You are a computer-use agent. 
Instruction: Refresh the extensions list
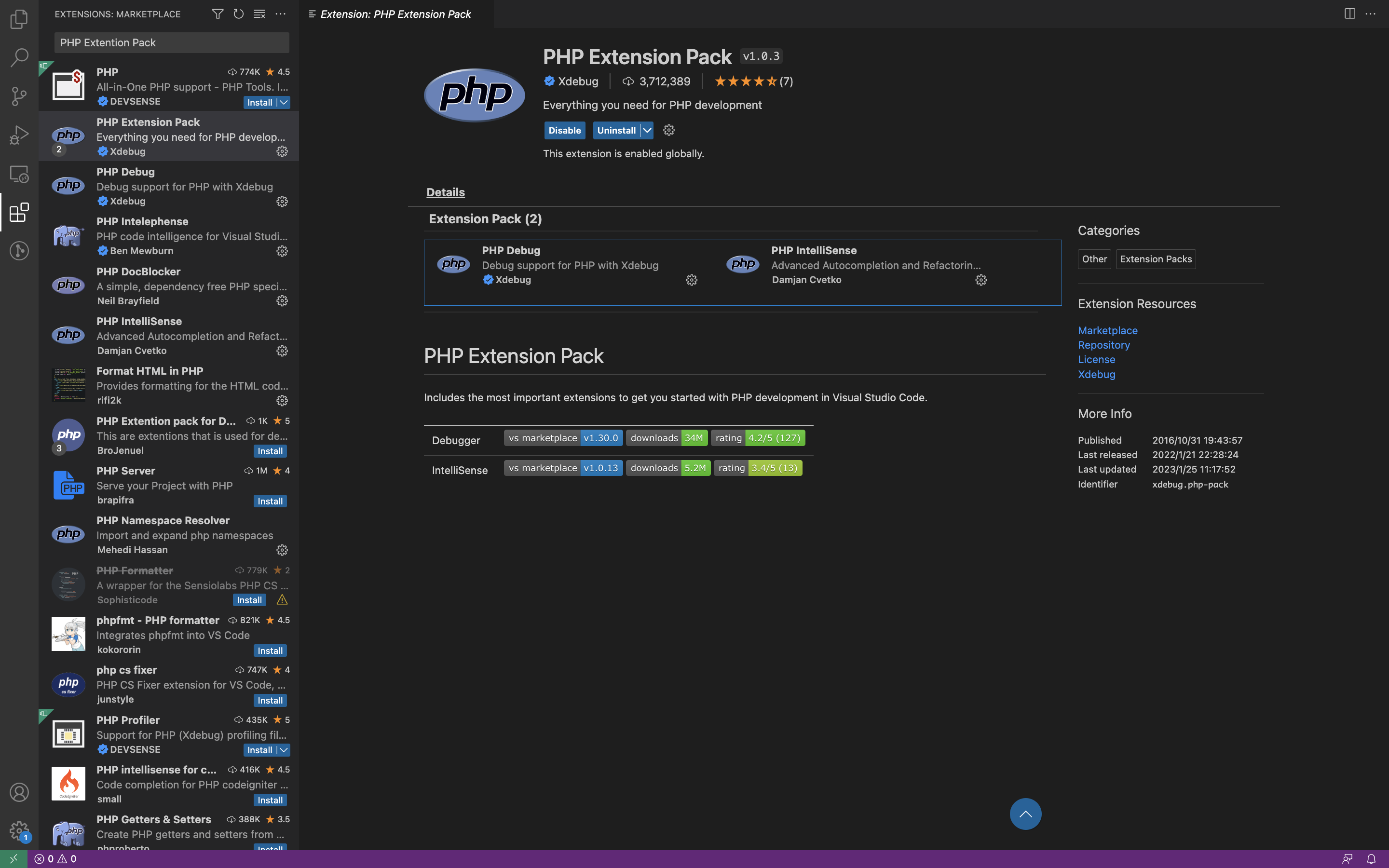pos(238,14)
